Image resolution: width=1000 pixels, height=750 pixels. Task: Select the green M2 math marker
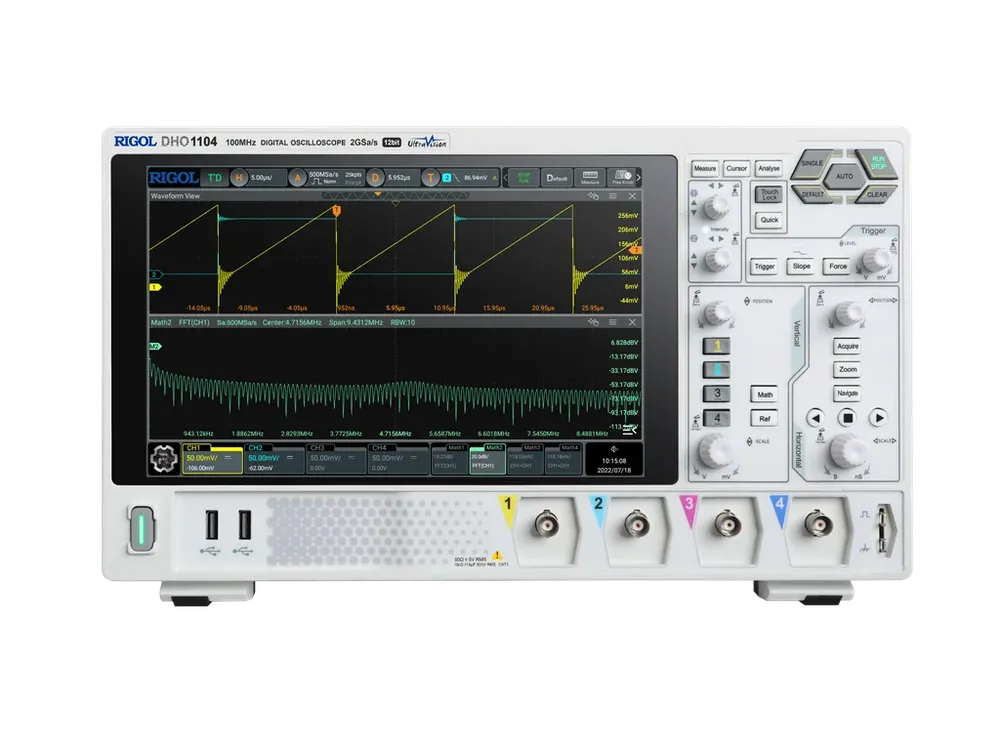[x=155, y=346]
